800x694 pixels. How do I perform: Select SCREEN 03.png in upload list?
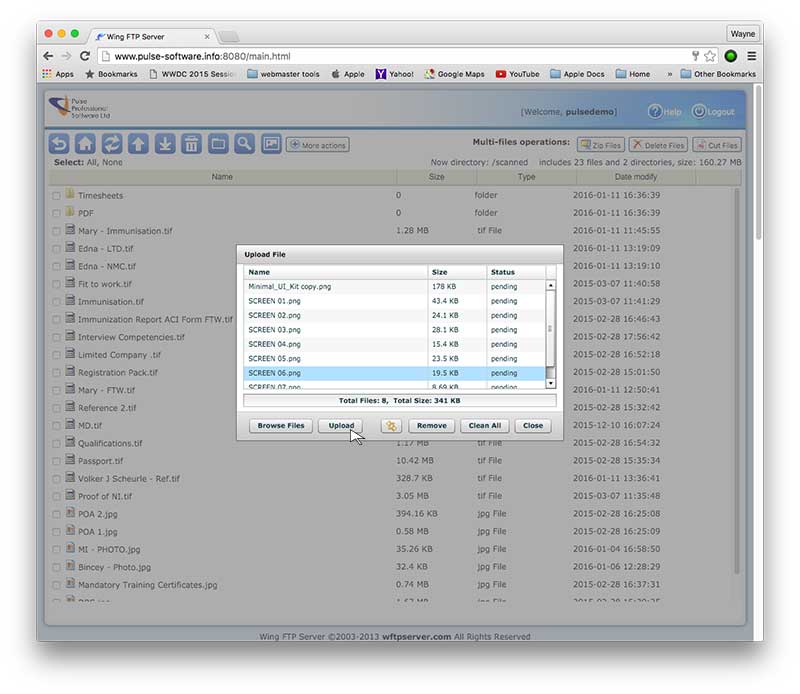point(274,329)
